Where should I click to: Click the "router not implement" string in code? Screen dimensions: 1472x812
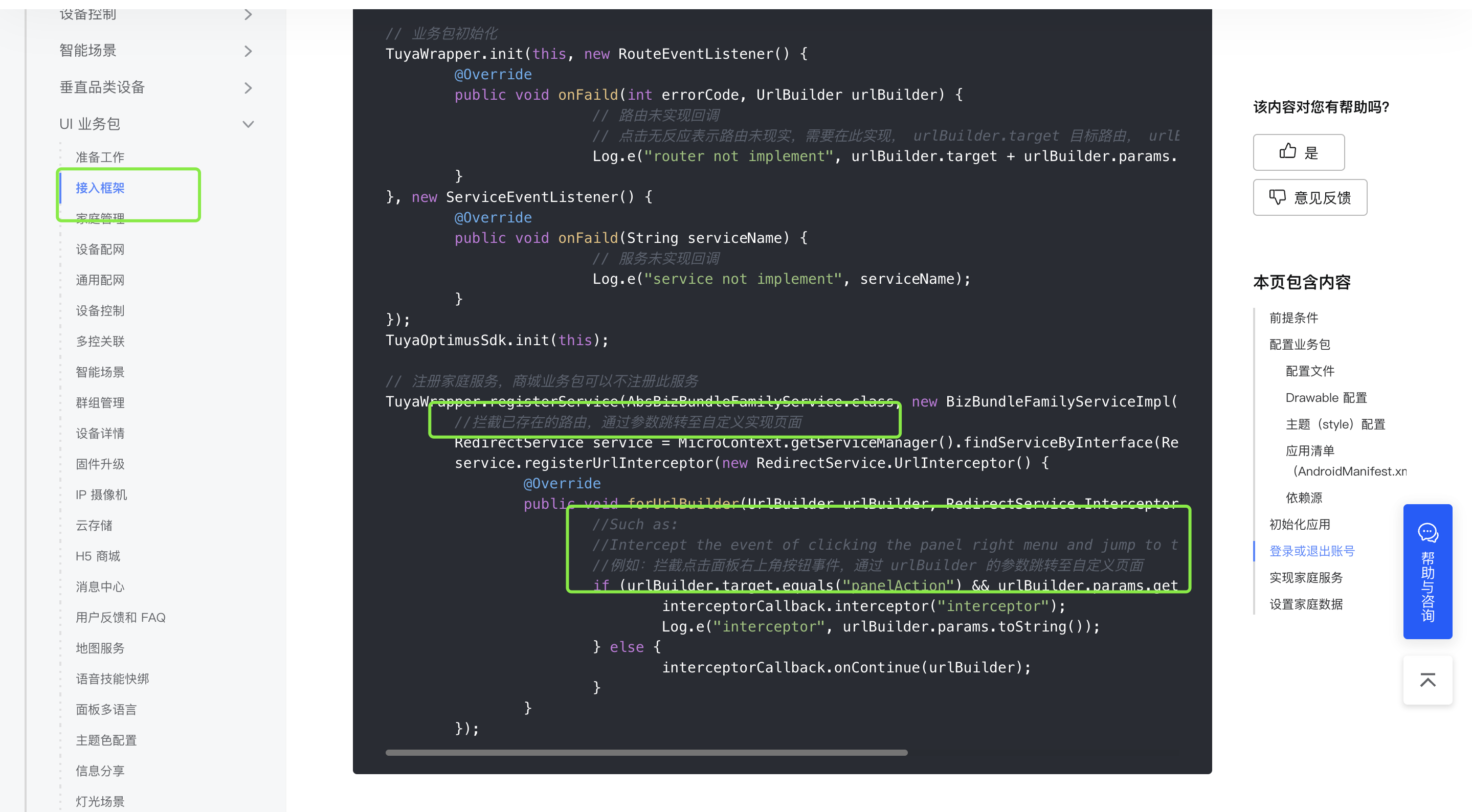(x=739, y=156)
